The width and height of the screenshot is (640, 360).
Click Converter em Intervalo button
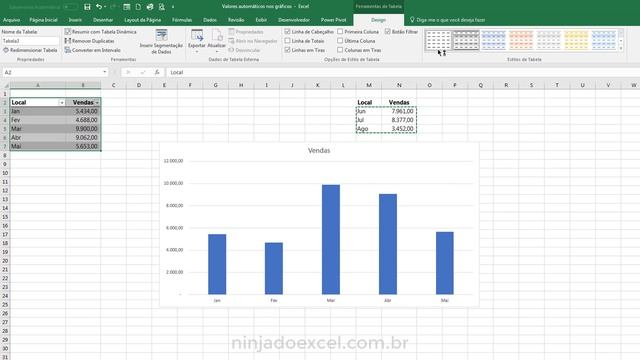(93, 50)
